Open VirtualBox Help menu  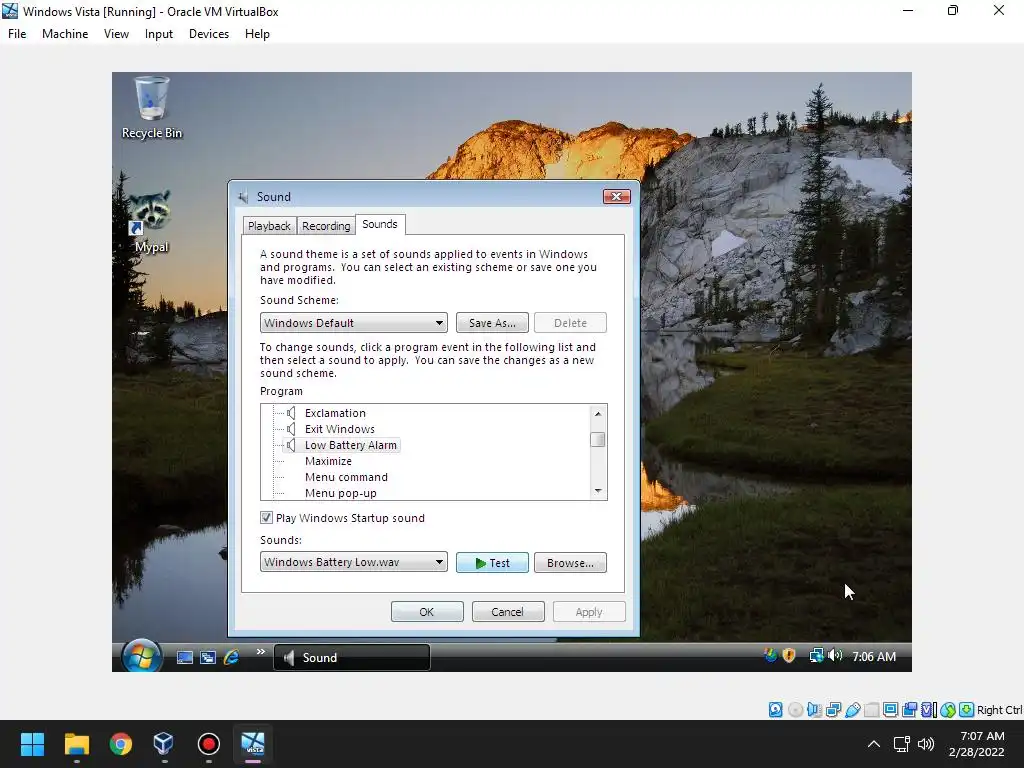click(x=257, y=34)
